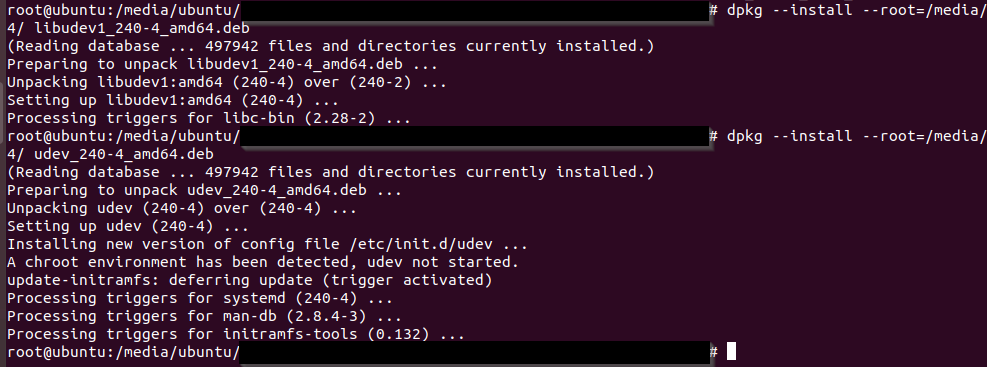Image resolution: width=987 pixels, height=367 pixels.
Task: Click the terminal cursor block at the last prompt
Action: (731, 351)
